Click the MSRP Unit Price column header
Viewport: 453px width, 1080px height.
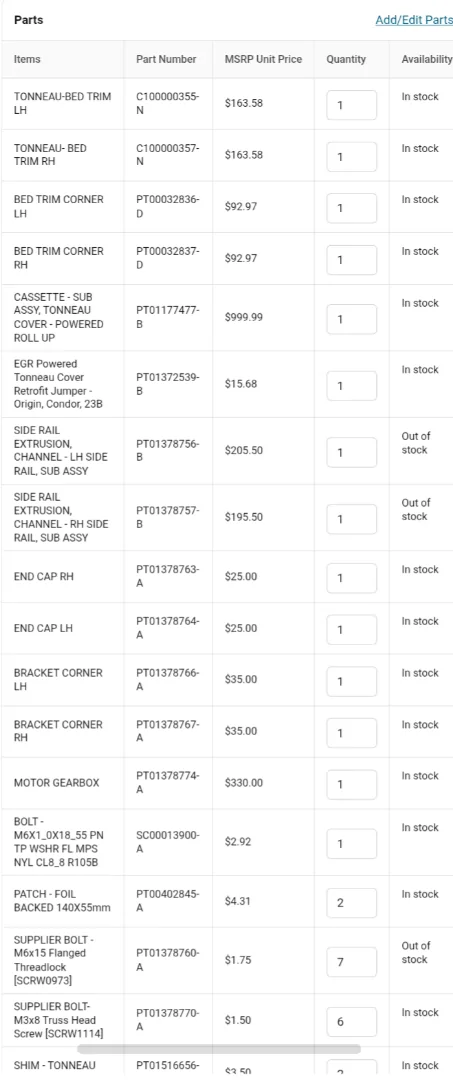coord(263,59)
